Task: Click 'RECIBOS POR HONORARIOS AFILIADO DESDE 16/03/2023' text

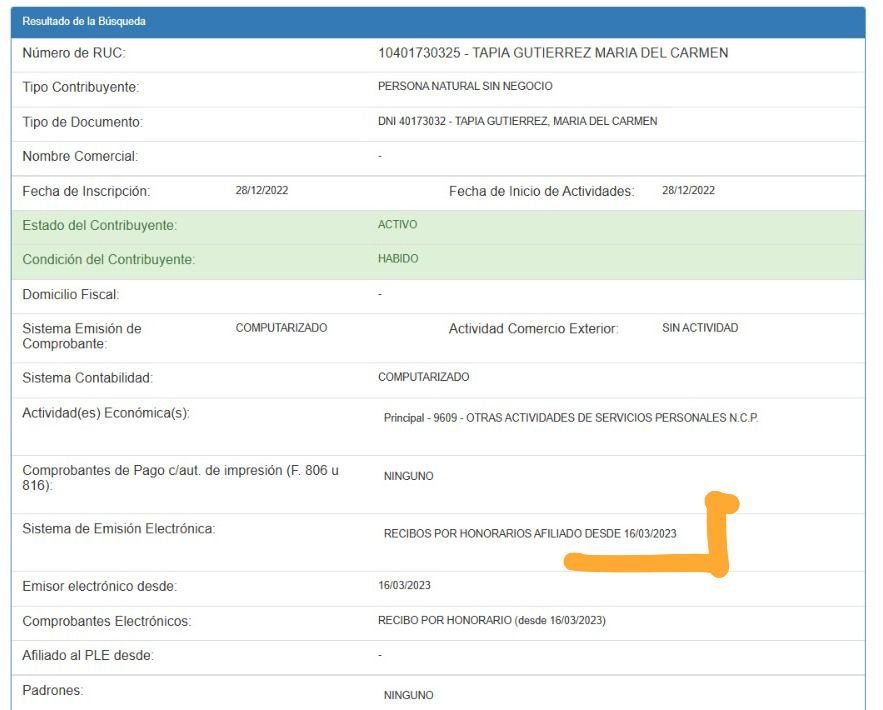Action: [x=530, y=534]
